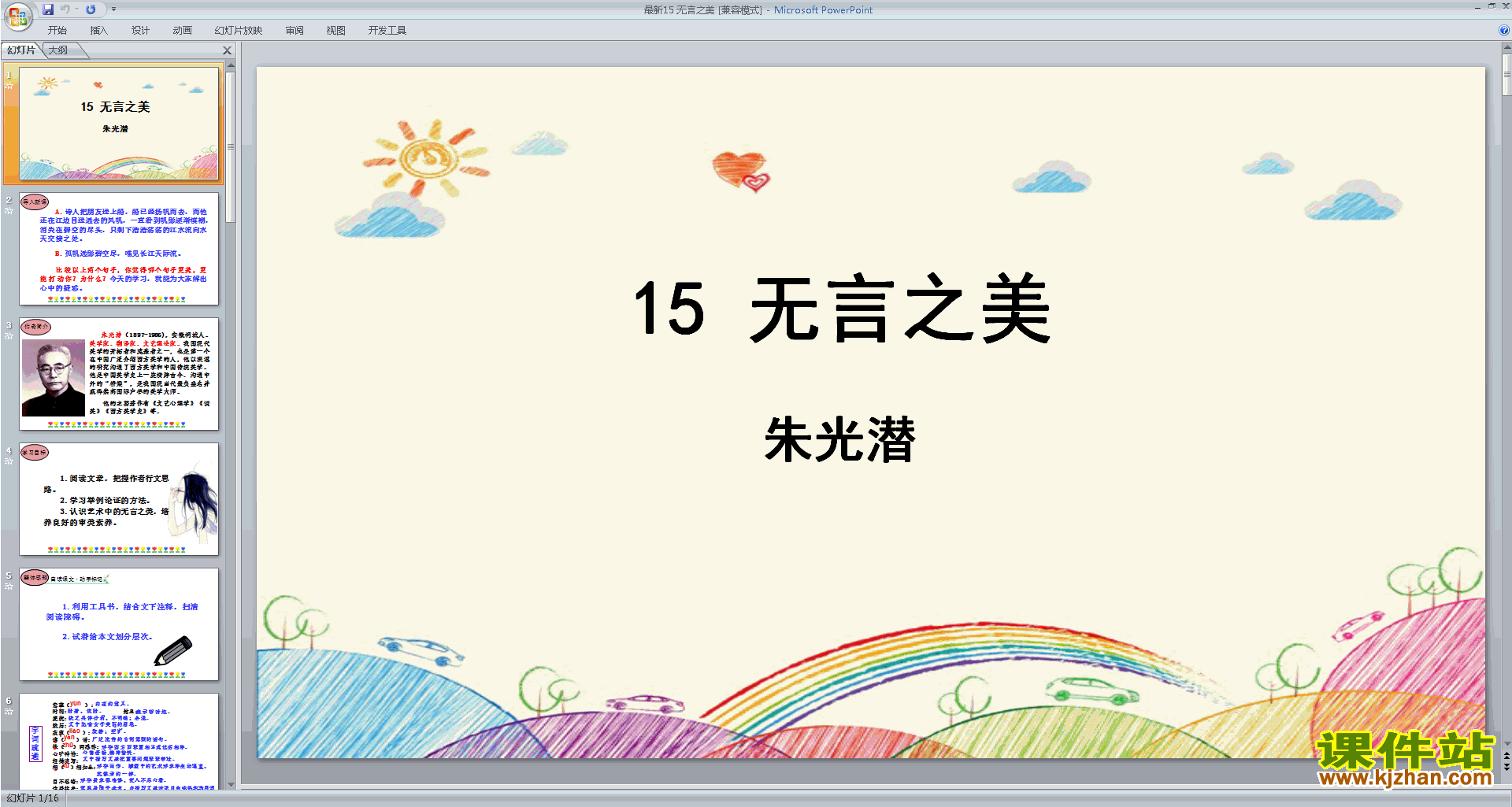The image size is (1512, 807).
Task: Expand the Undo history dropdown arrow
Action: pyautogui.click(x=76, y=9)
